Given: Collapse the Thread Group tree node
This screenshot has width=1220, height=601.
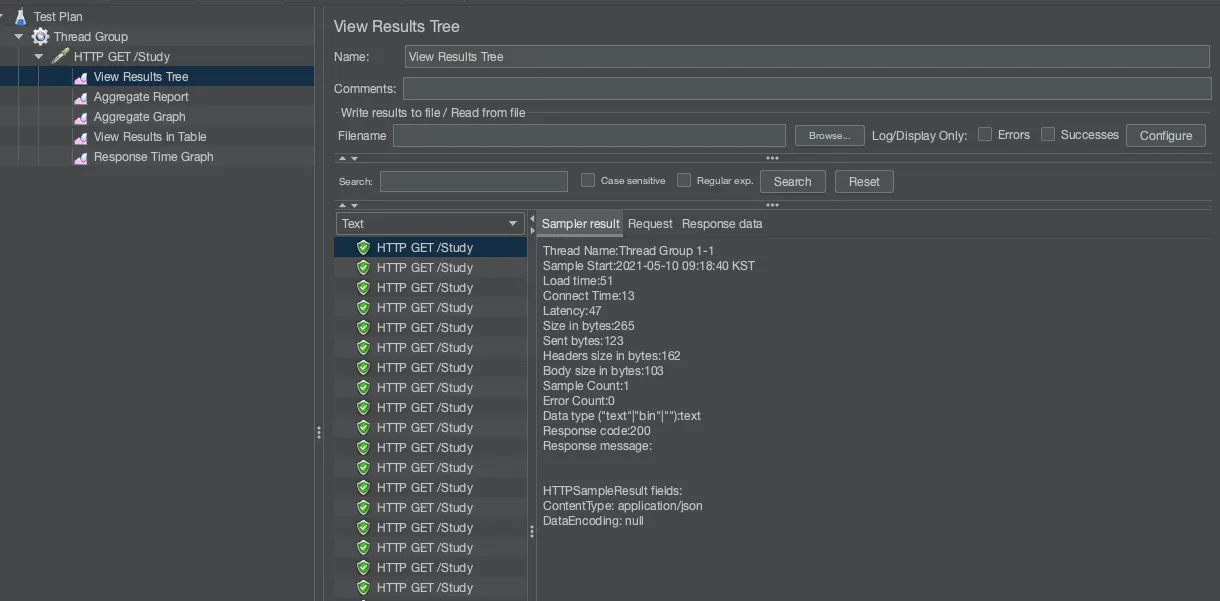Looking at the screenshot, I should coord(19,37).
